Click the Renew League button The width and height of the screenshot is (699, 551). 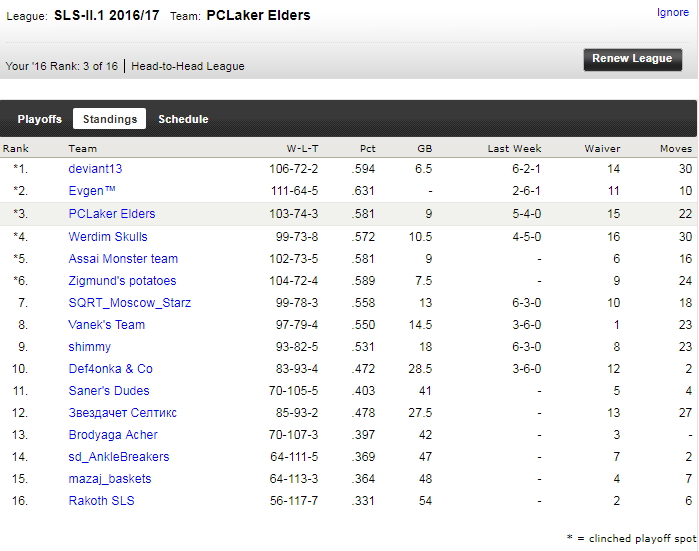click(633, 59)
